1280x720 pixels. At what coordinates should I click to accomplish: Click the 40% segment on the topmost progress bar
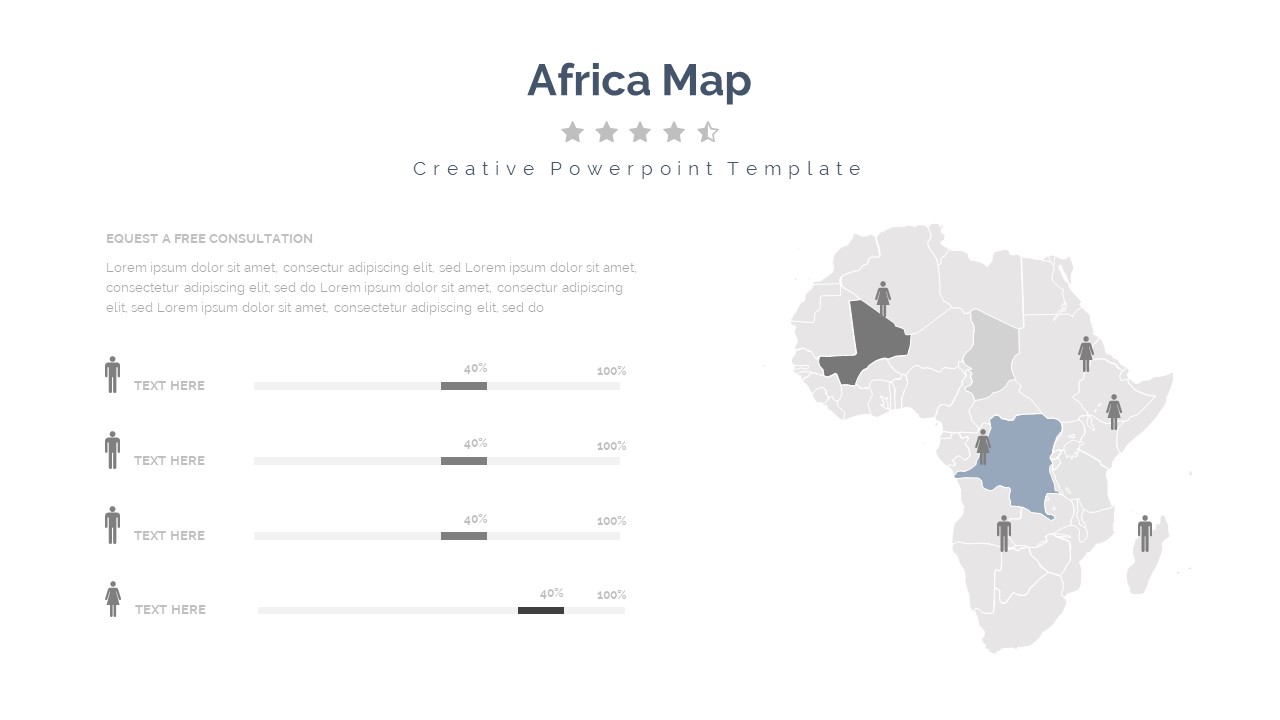[464, 386]
